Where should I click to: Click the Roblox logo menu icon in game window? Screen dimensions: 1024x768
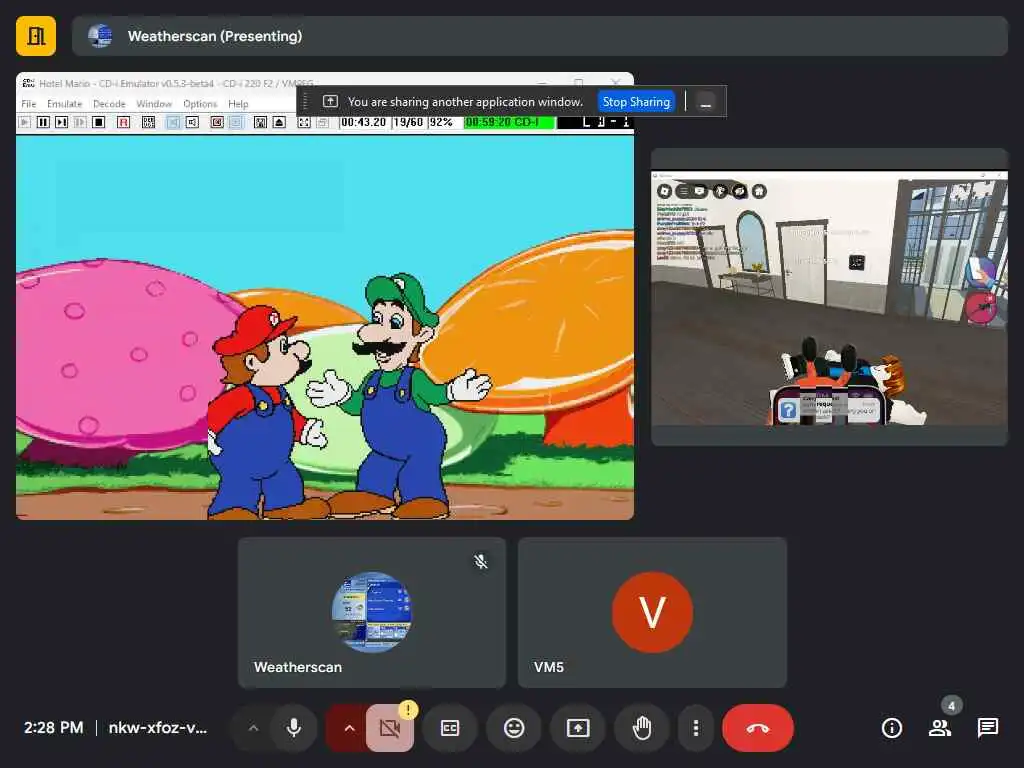tap(665, 191)
